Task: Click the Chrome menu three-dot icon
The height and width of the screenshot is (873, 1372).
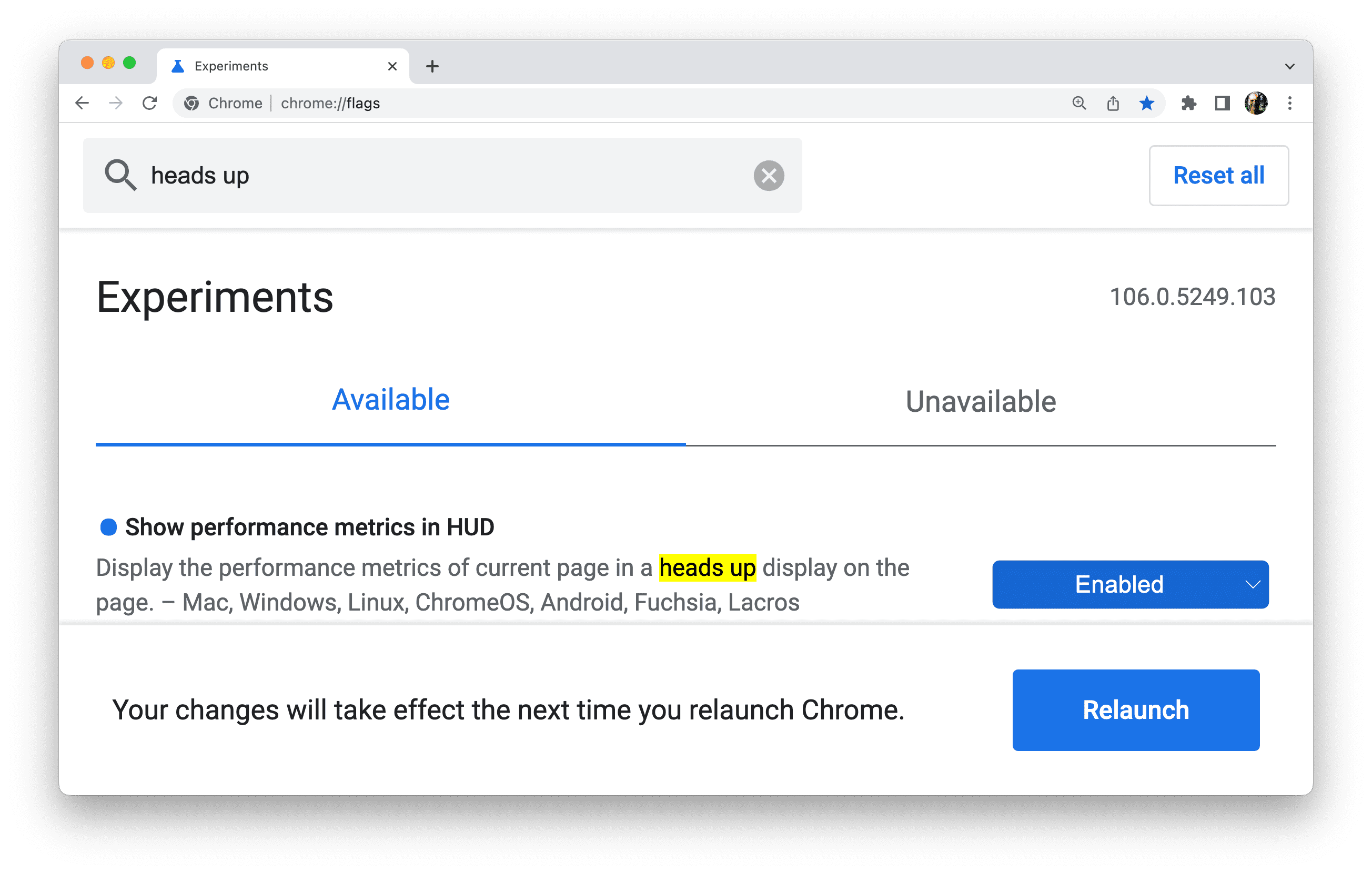Action: pos(1288,104)
